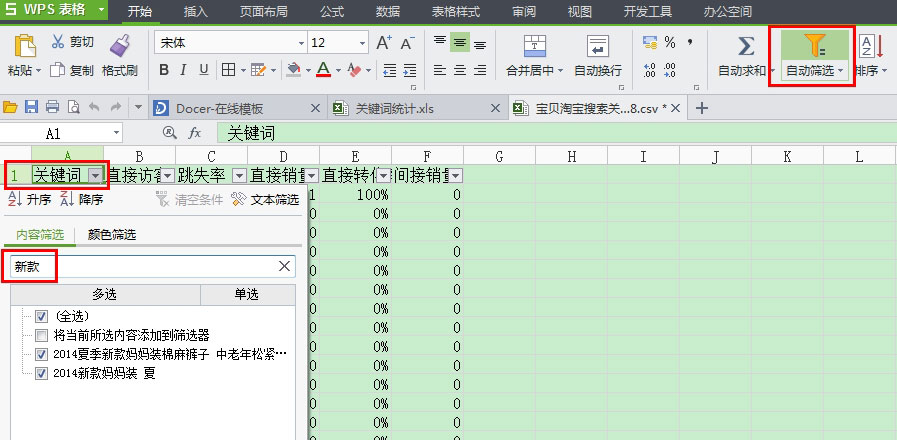Click the AutoFilter funnel icon
Viewport: 897px width, 440px height.
click(815, 45)
